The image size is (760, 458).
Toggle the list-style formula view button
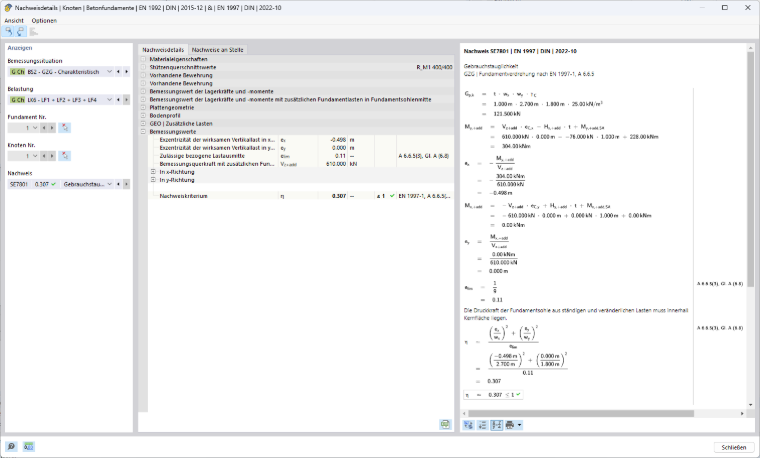[482, 425]
